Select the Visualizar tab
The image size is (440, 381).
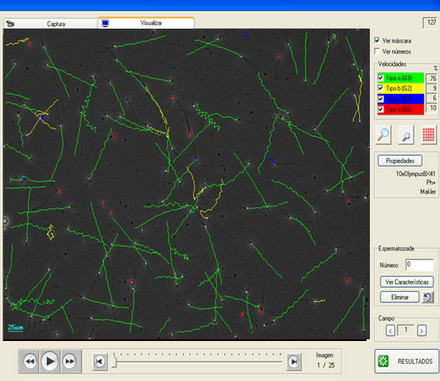(x=146, y=23)
